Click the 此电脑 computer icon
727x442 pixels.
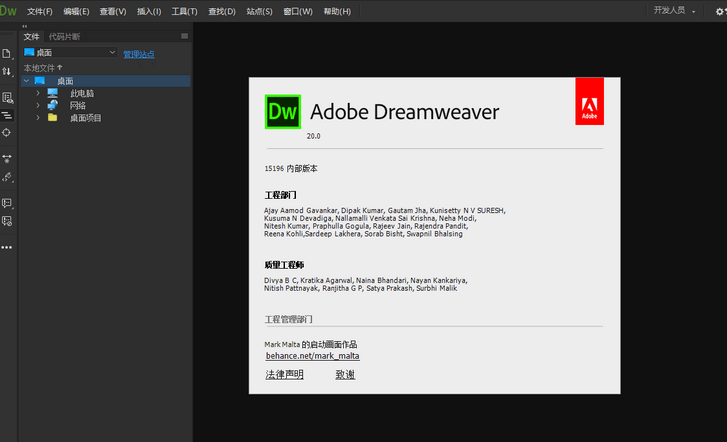(x=52, y=93)
